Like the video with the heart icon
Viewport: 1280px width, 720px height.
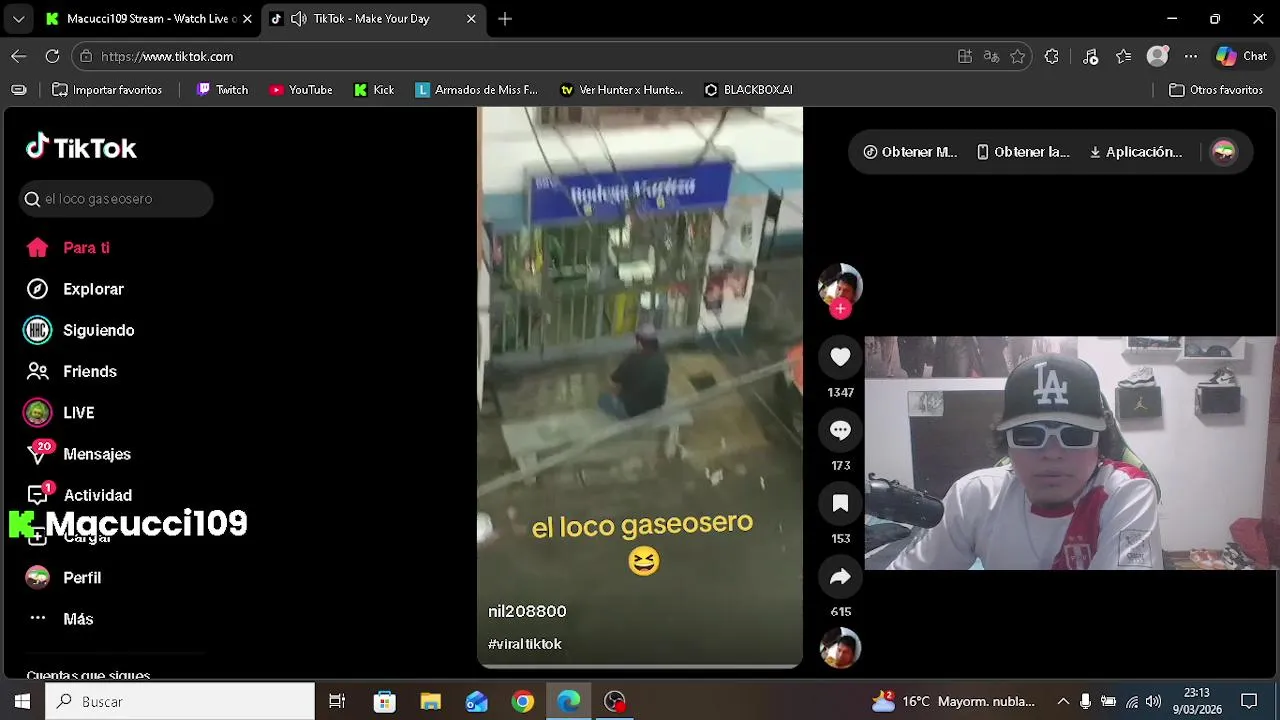(840, 357)
